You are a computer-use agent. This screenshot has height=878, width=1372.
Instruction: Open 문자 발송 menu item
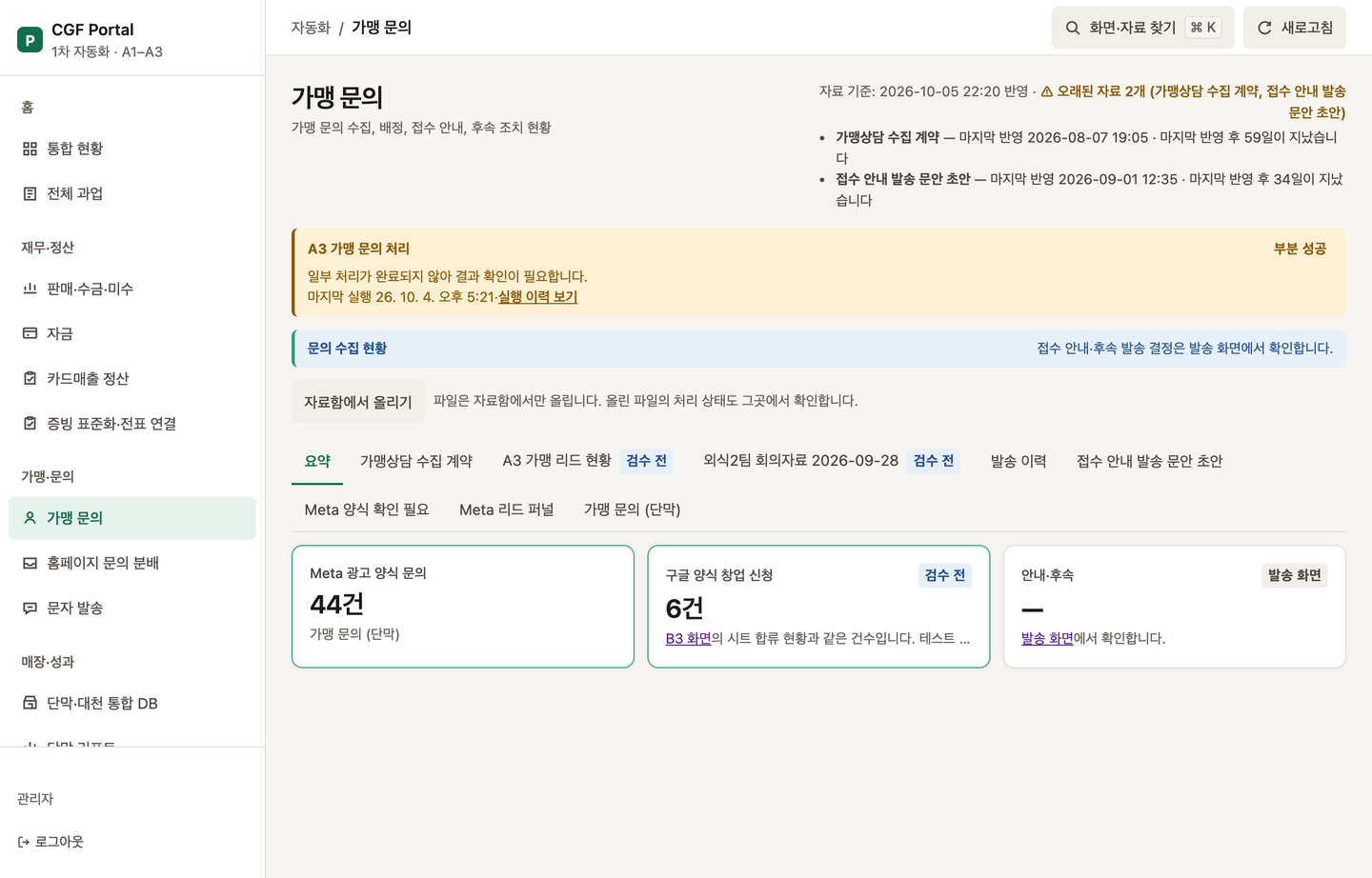(x=132, y=608)
